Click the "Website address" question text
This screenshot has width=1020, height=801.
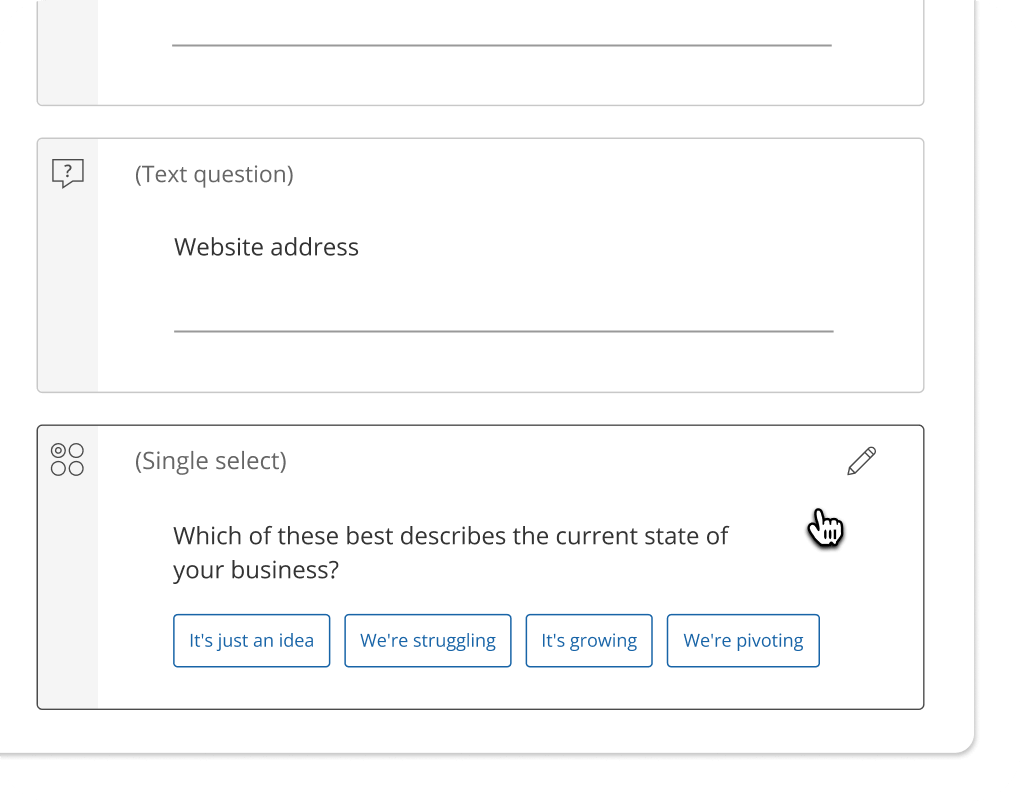266,247
